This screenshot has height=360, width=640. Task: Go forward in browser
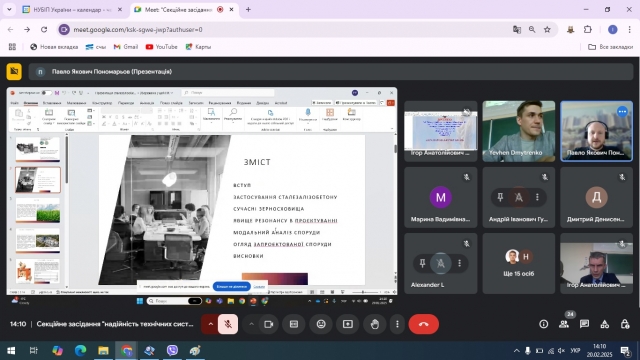click(27, 29)
